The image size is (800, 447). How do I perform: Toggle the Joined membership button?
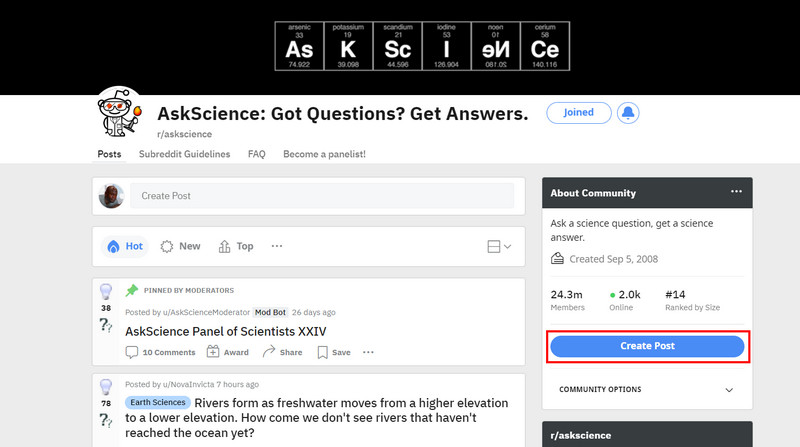coord(578,113)
